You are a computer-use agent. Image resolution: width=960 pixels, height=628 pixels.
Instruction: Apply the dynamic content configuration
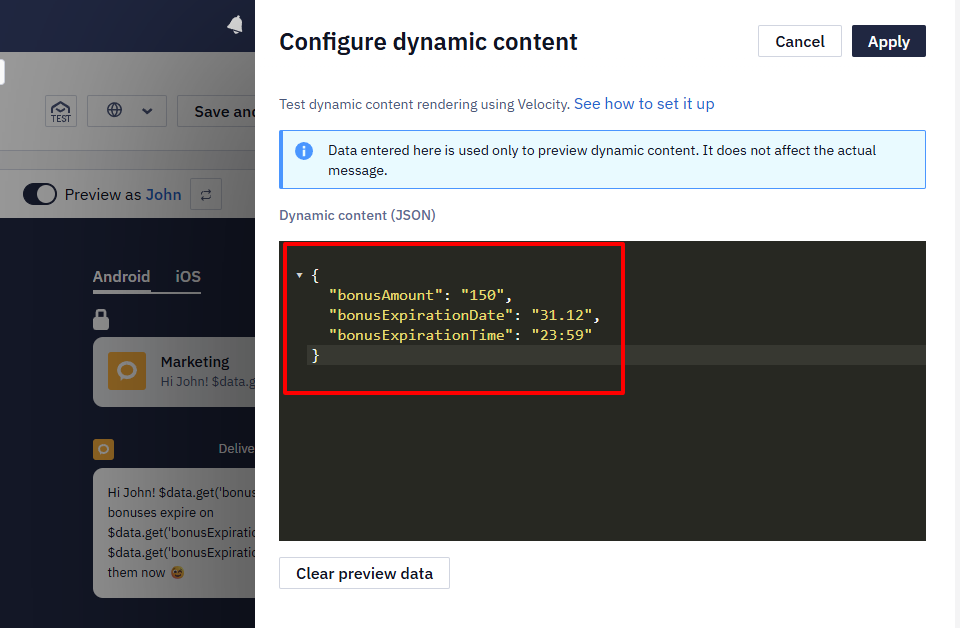pos(888,41)
